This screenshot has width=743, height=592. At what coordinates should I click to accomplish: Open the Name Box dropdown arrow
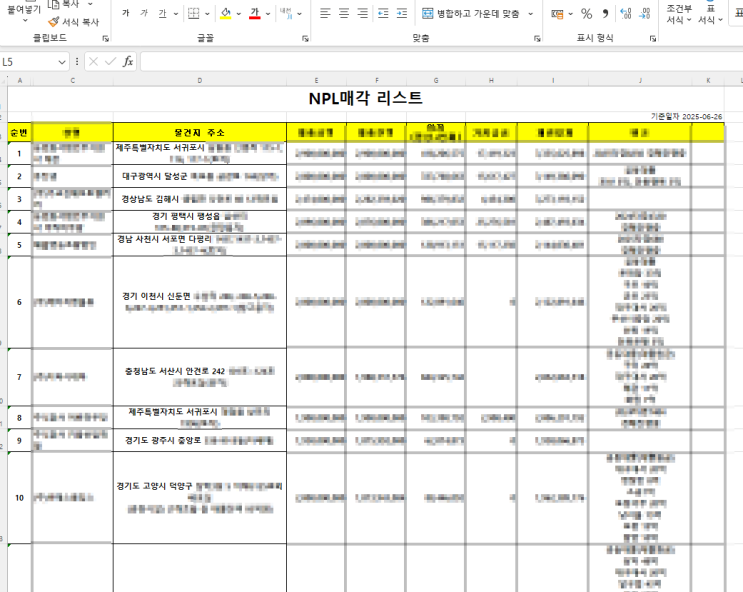pyautogui.click(x=62, y=62)
